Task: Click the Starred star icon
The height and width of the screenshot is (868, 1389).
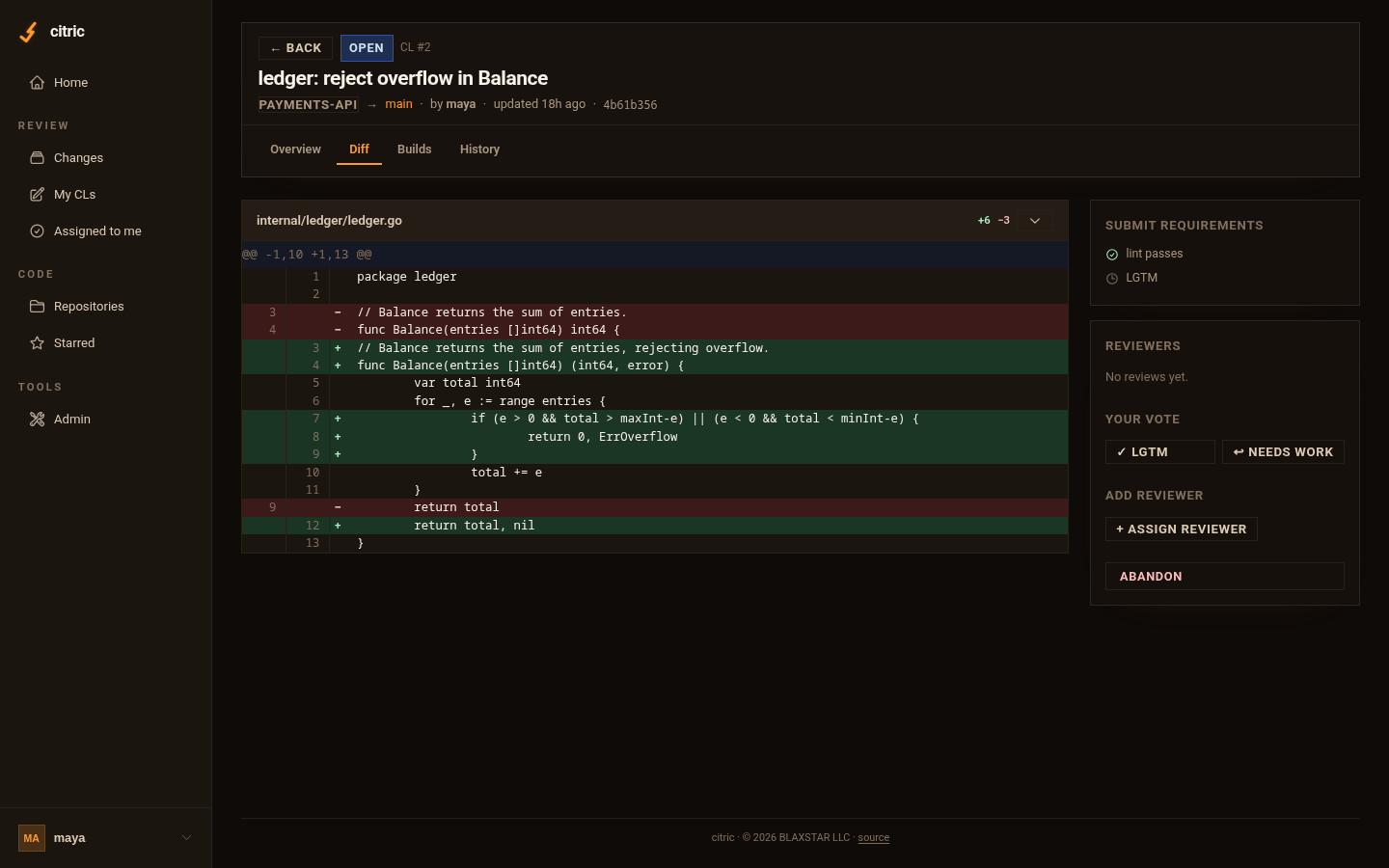Action: (37, 343)
